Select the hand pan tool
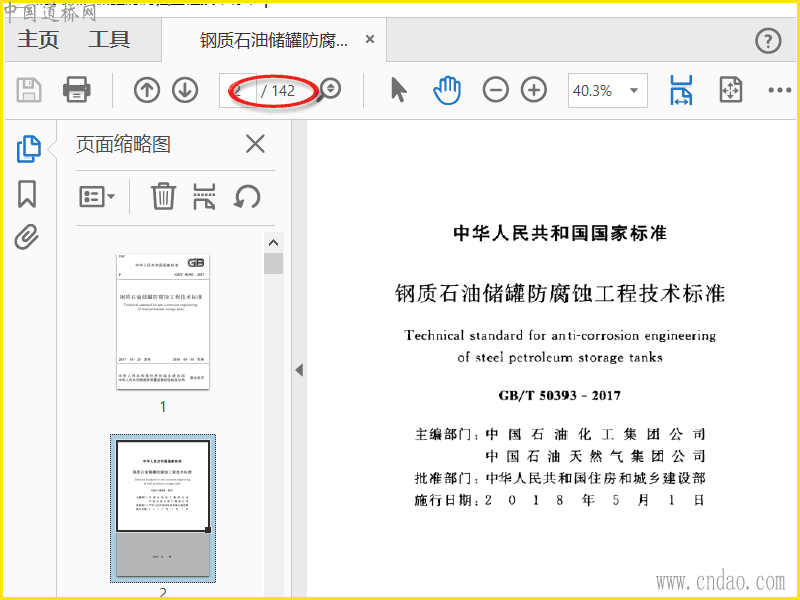 (x=447, y=90)
